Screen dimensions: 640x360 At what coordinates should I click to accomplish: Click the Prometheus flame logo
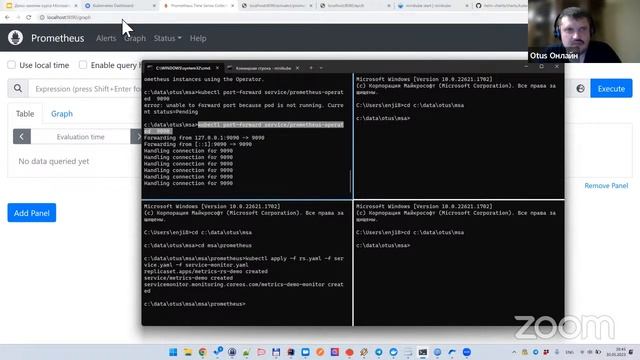tap(16, 38)
